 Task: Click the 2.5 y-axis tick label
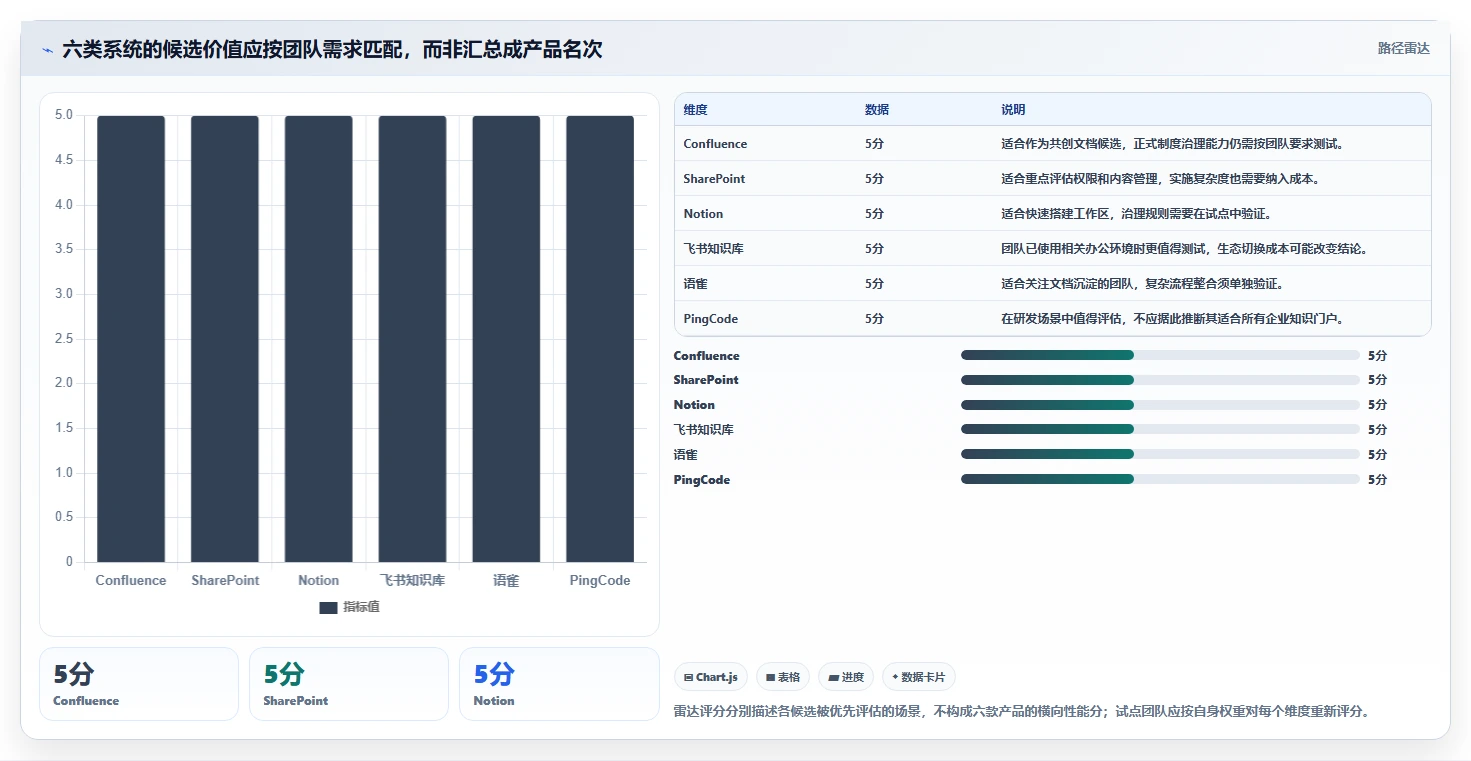[64, 339]
